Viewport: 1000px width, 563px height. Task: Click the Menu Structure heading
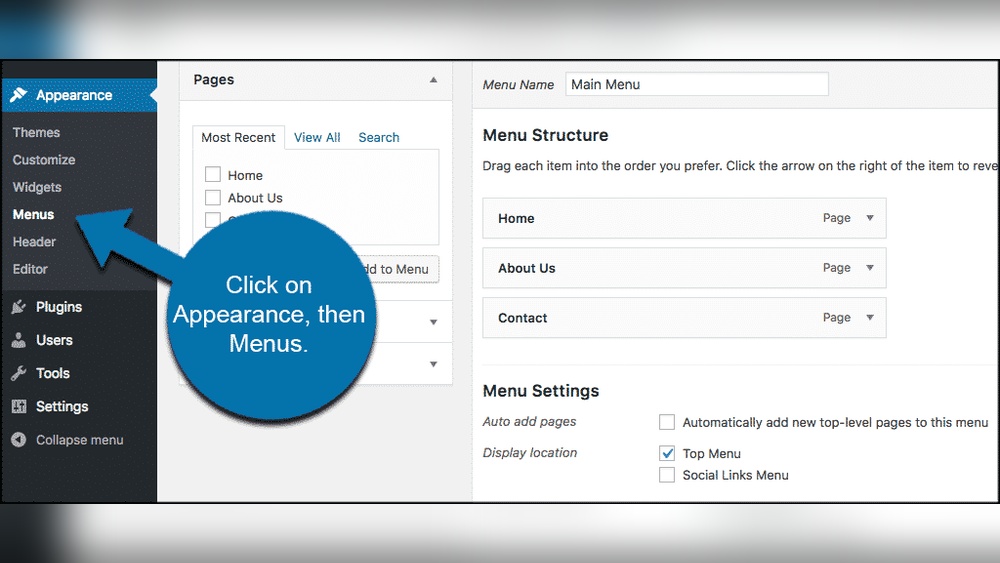545,135
